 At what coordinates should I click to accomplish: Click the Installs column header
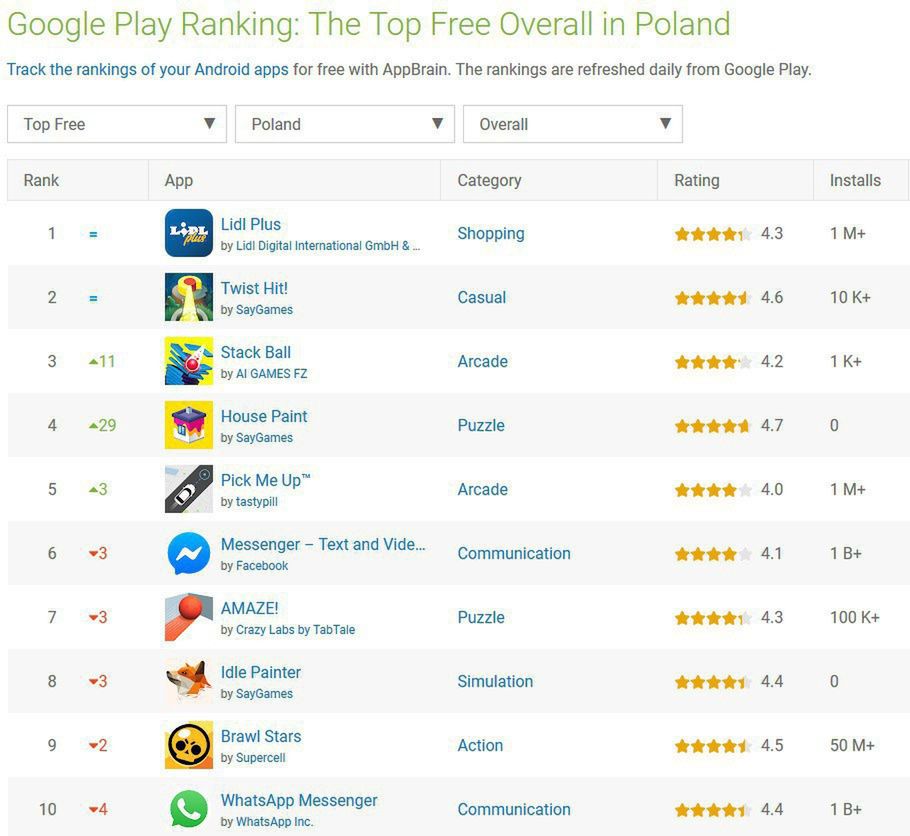(x=855, y=180)
